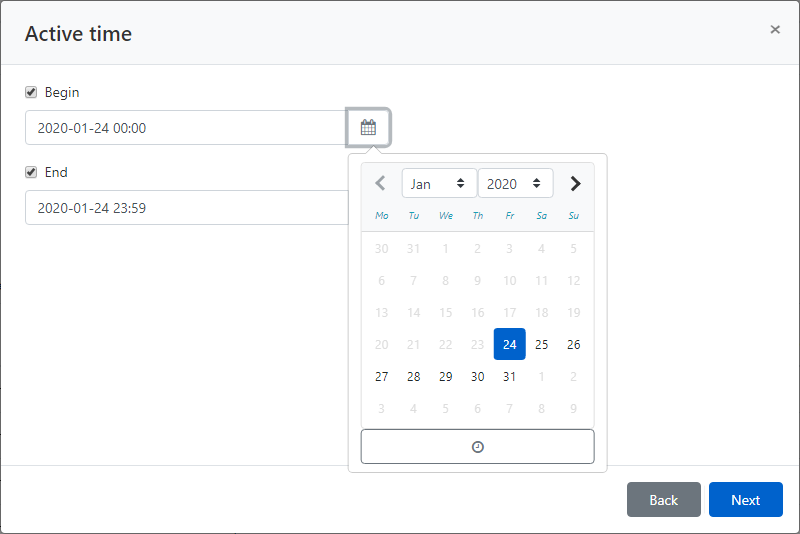Choose day 26 in the calendar
The height and width of the screenshot is (534, 800).
574,345
